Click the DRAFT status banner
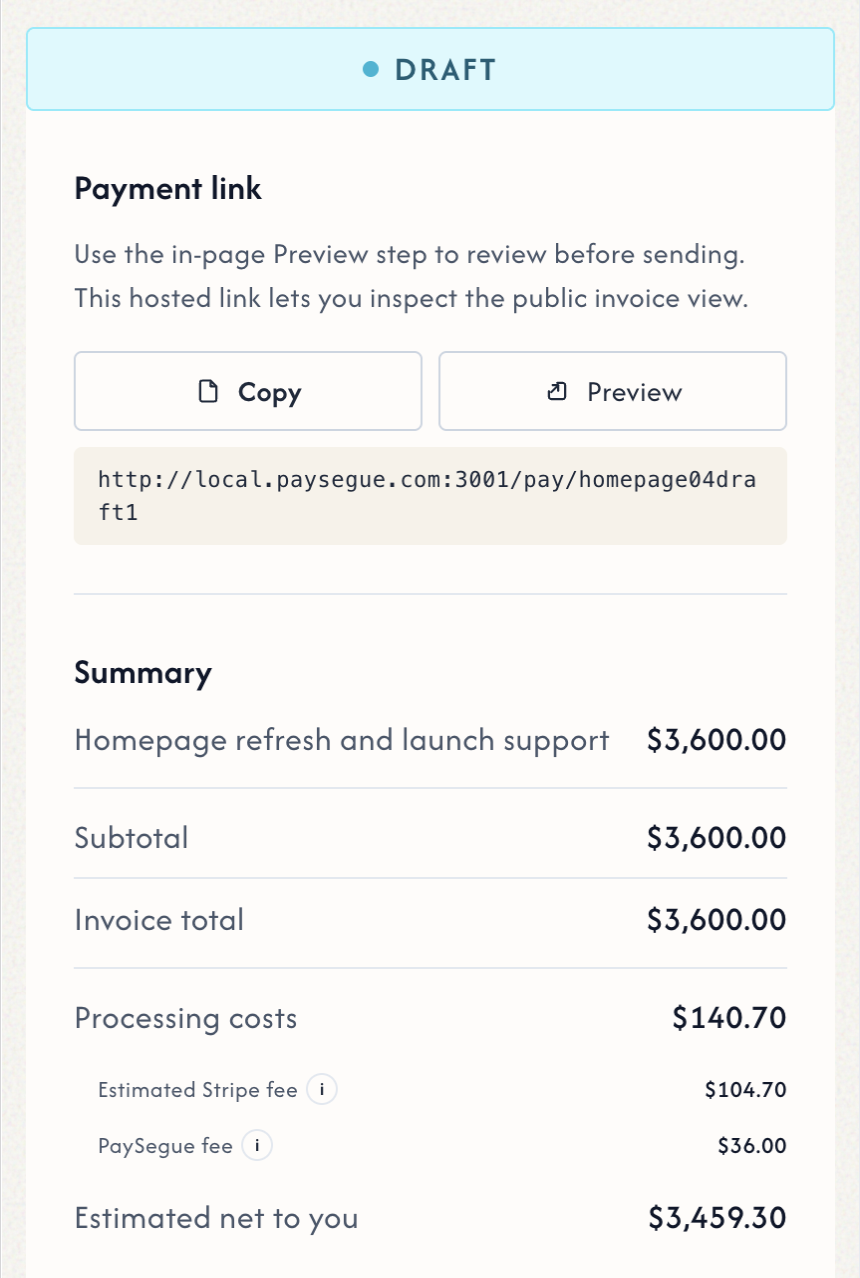 pos(430,70)
